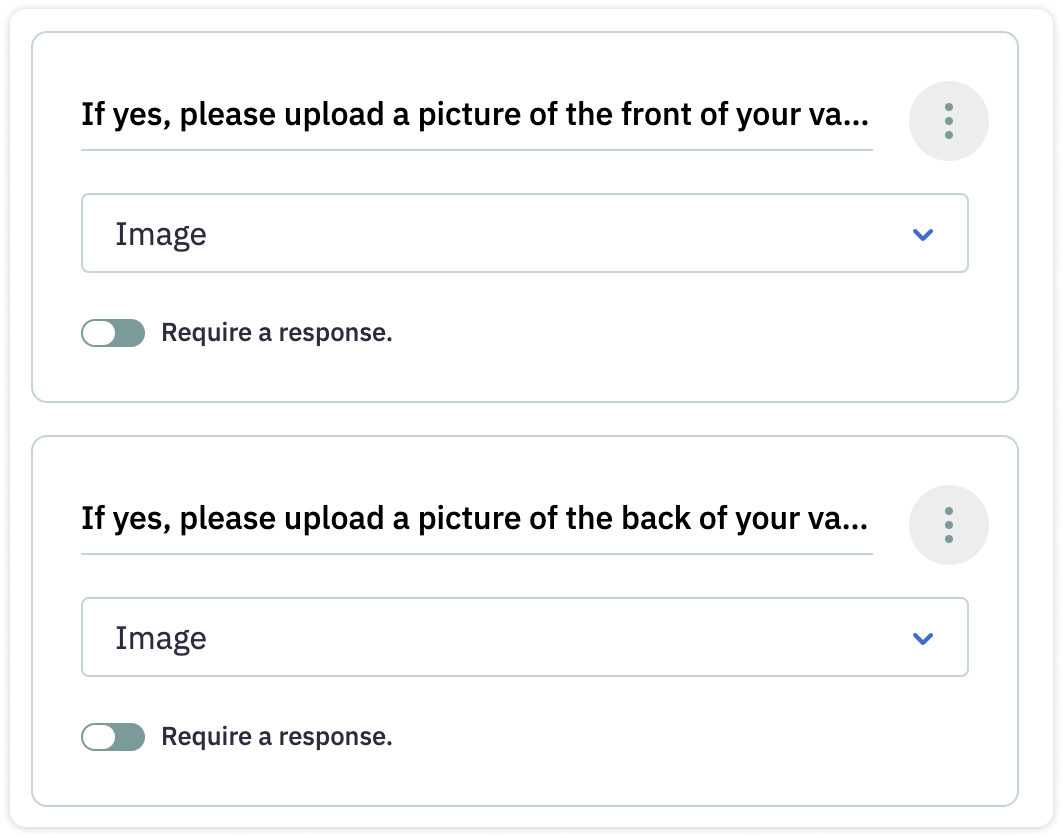
Task: Edit the front picture upload question title
Action: click(475, 116)
